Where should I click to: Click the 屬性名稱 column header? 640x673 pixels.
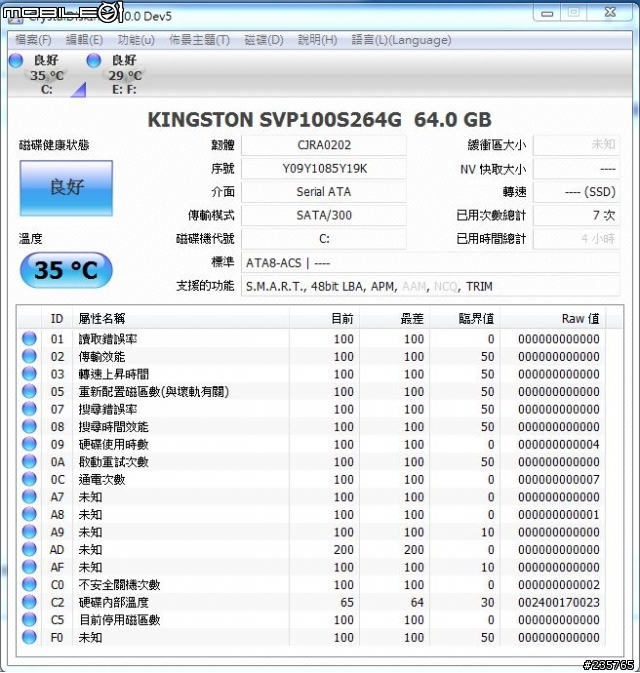[x=181, y=318]
